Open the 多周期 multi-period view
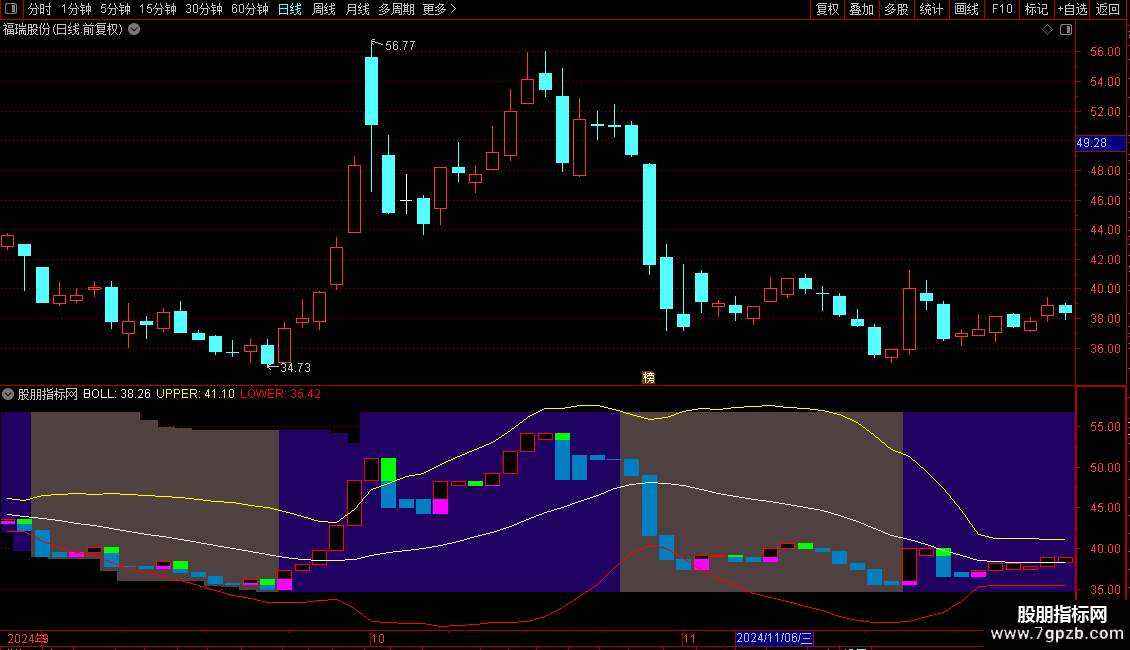Image resolution: width=1130 pixels, height=650 pixels. 396,9
